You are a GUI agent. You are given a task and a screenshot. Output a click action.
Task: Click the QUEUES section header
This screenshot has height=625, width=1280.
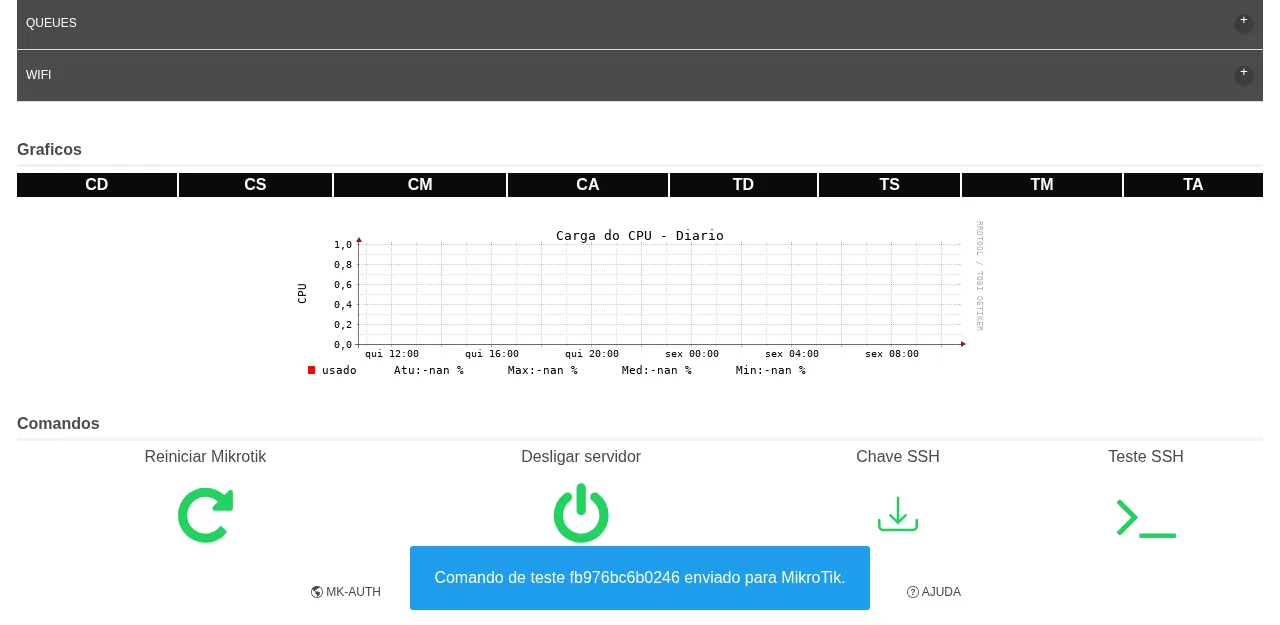point(640,23)
